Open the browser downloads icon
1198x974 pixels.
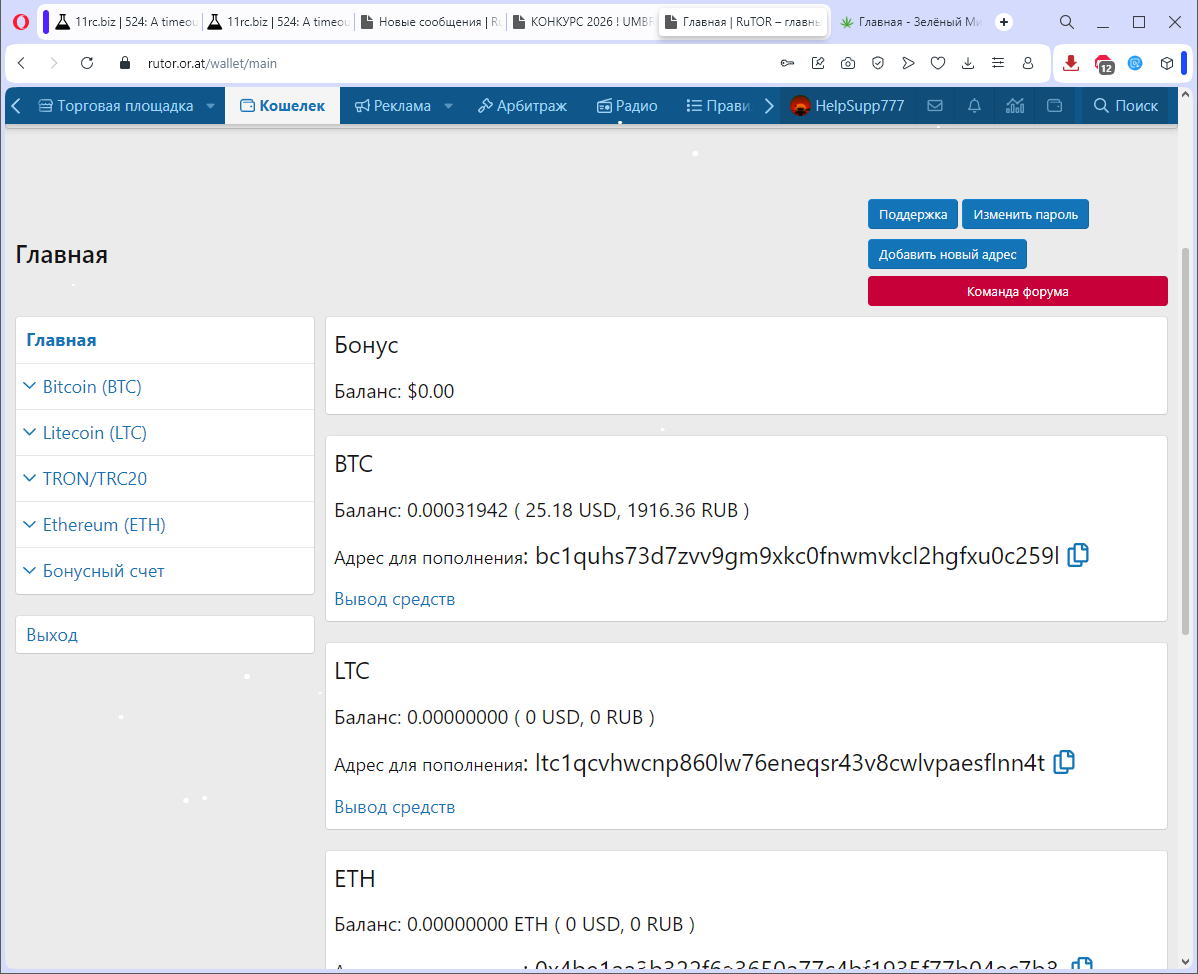click(x=968, y=63)
